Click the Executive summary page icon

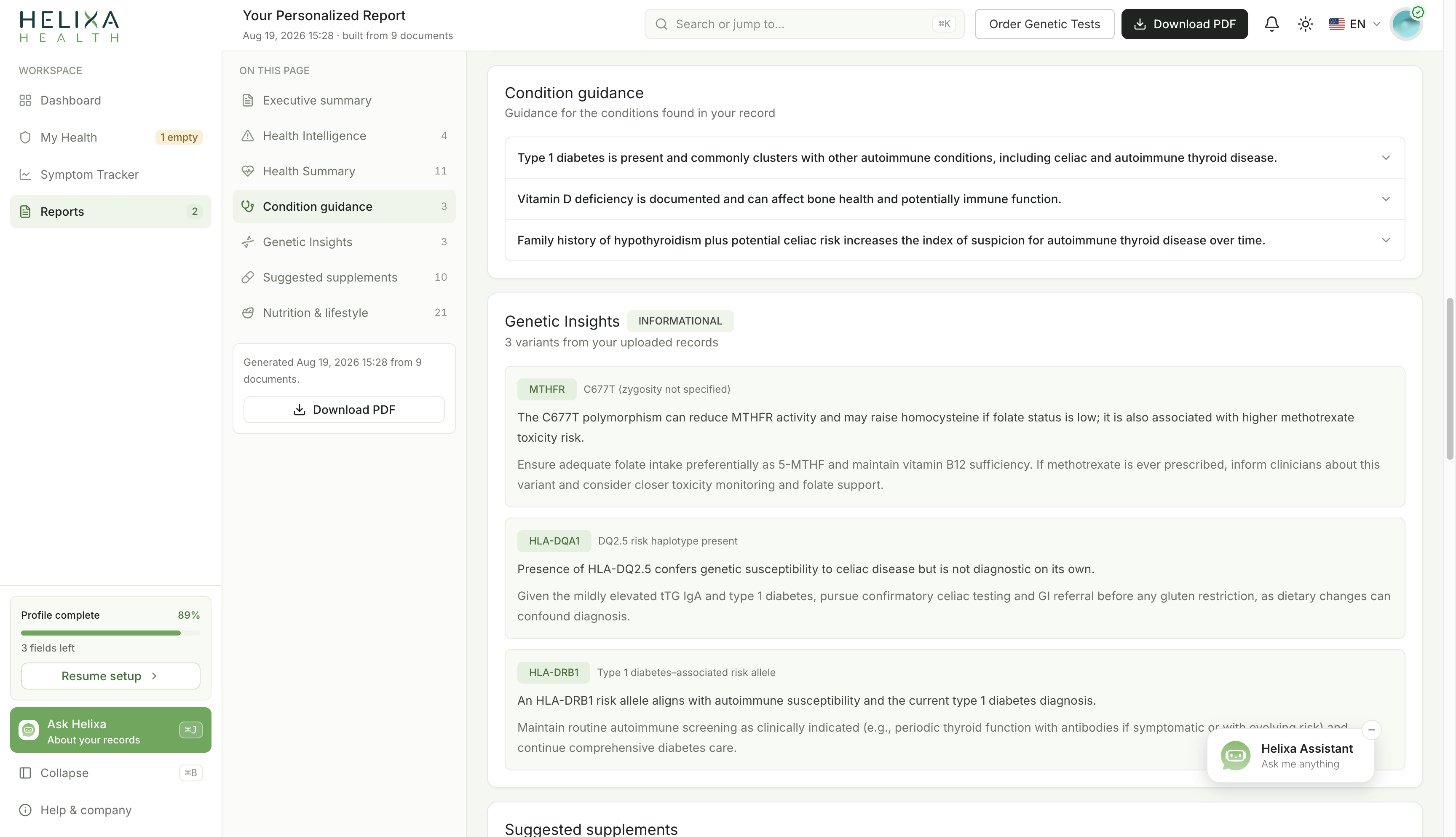tap(248, 101)
